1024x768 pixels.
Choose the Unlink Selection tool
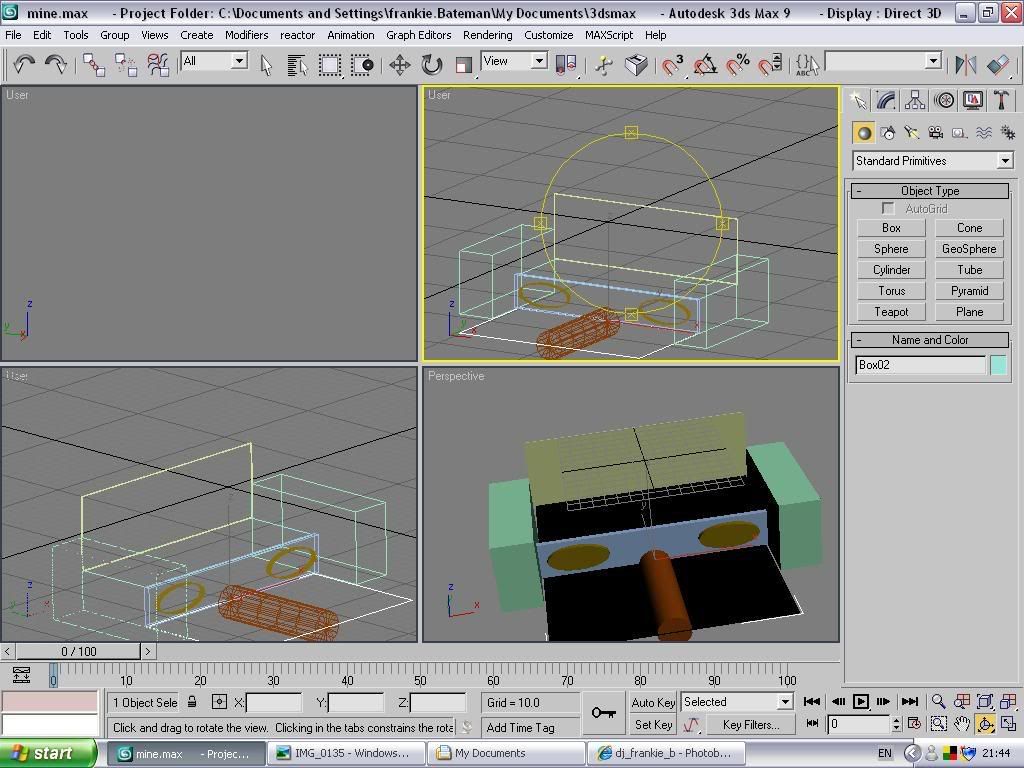(x=126, y=65)
